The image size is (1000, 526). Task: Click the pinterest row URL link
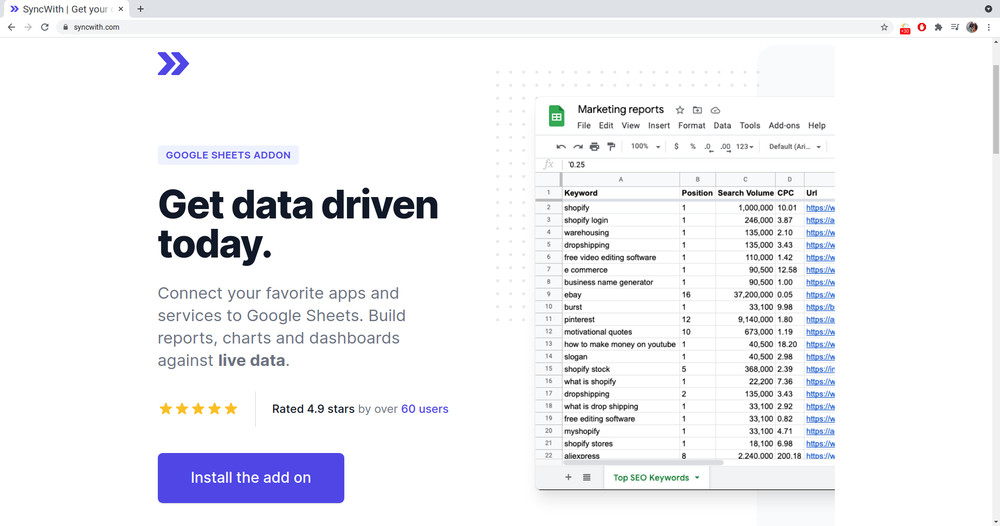coord(820,319)
